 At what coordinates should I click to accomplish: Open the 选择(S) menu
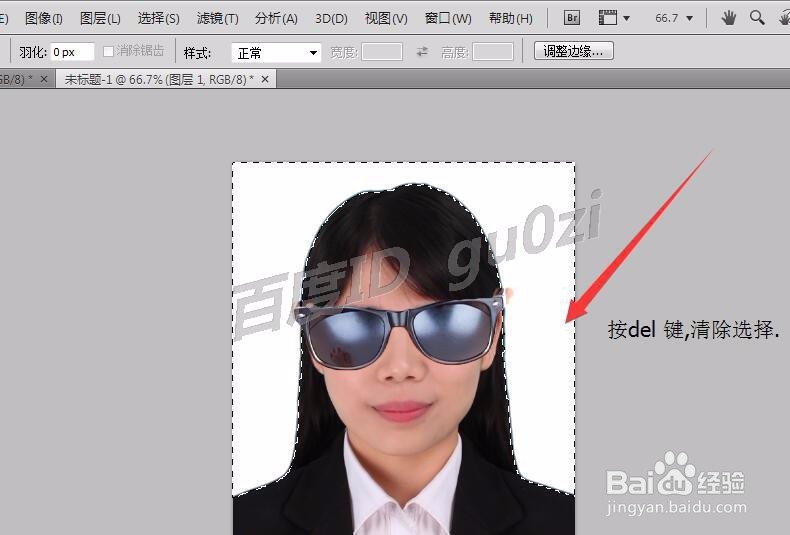pos(159,19)
